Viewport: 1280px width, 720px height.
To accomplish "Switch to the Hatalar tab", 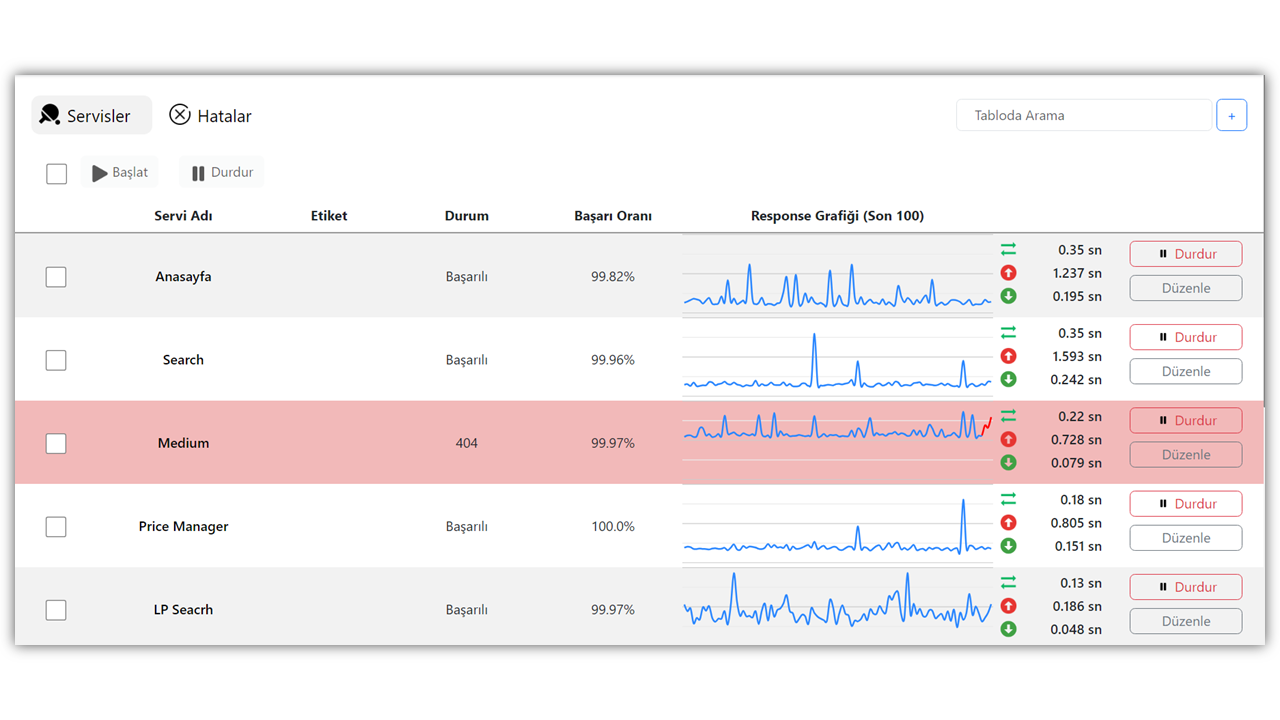I will tap(210, 115).
